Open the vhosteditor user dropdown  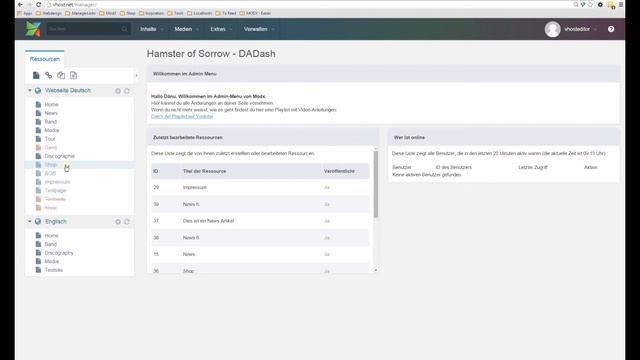pyautogui.click(x=580, y=29)
